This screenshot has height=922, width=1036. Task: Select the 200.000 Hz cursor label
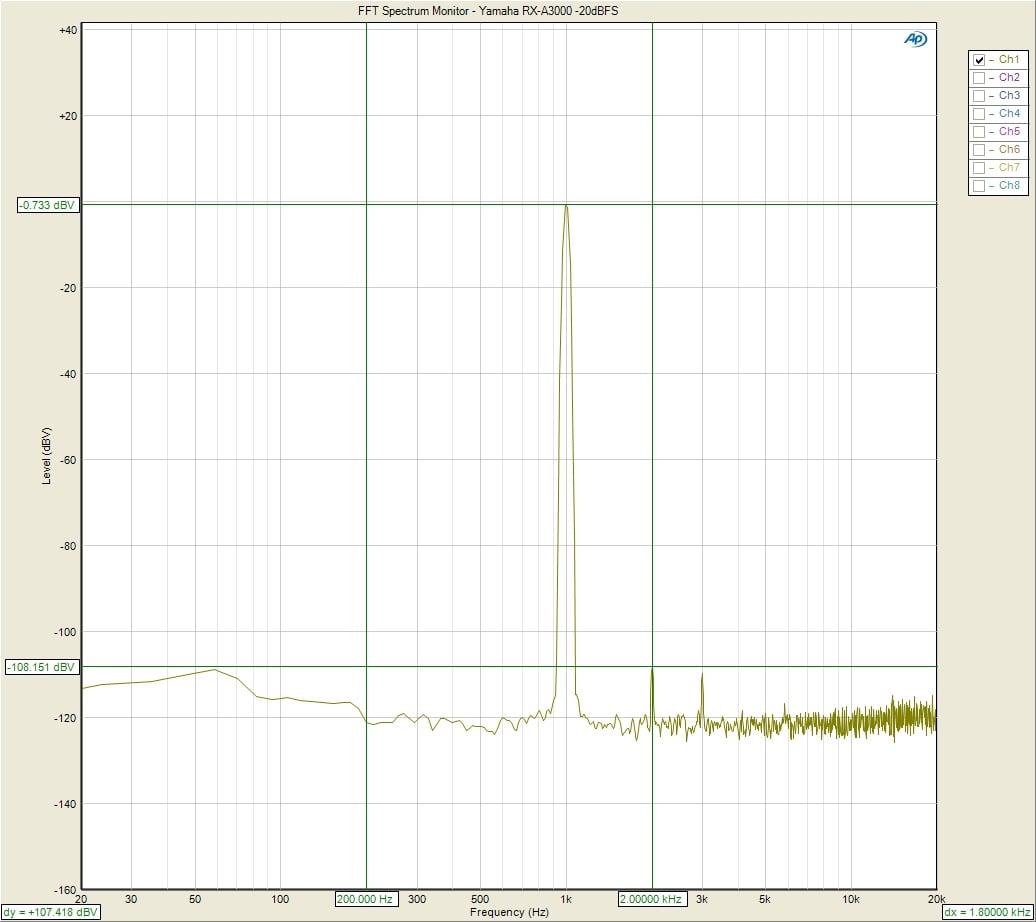367,899
